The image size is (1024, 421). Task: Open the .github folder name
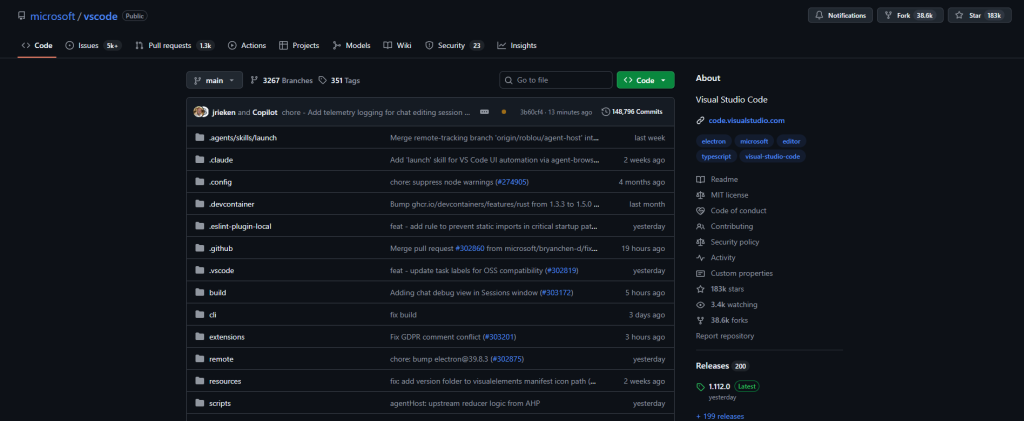click(x=221, y=249)
